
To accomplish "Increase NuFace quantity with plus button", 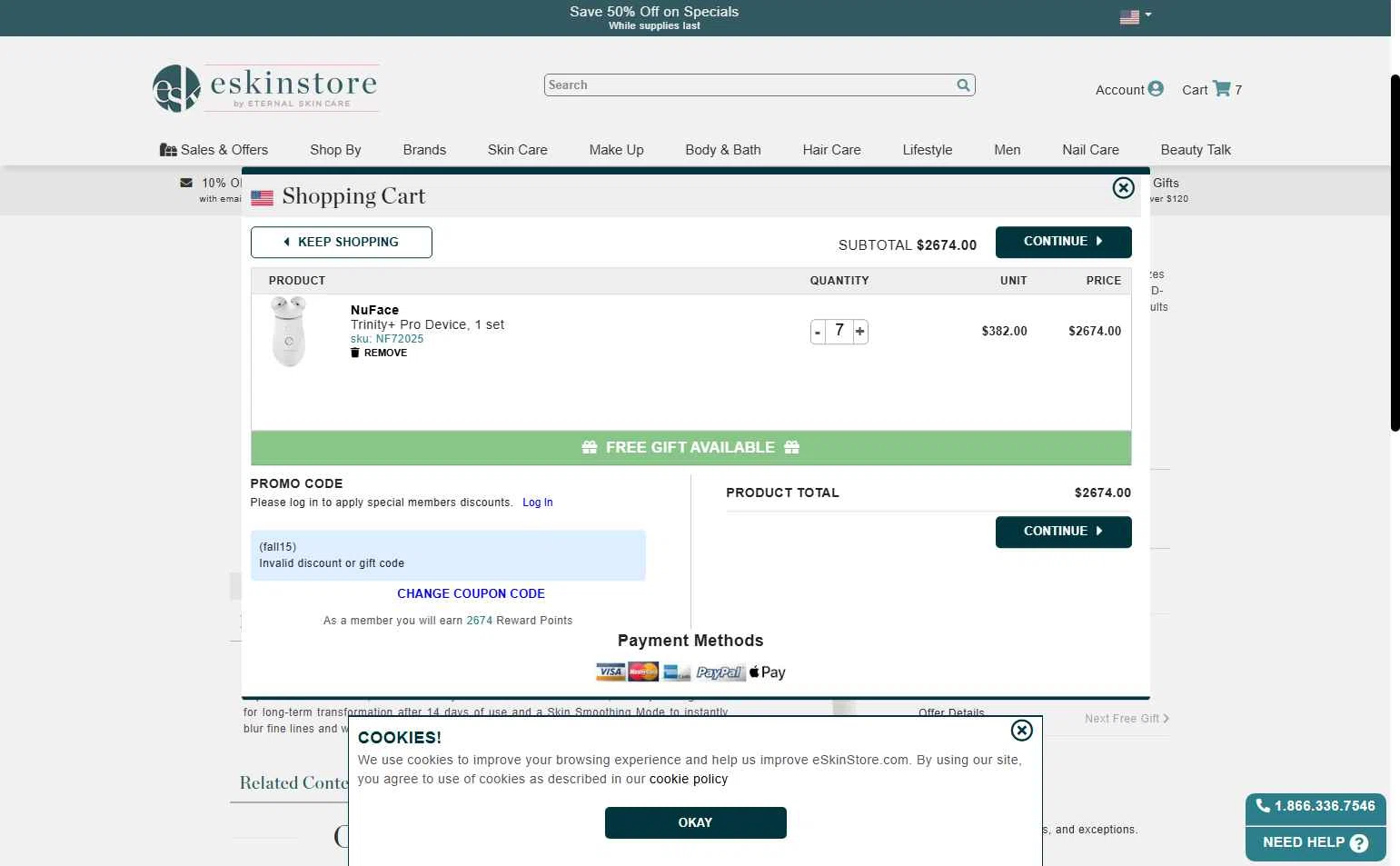I will [x=859, y=332].
